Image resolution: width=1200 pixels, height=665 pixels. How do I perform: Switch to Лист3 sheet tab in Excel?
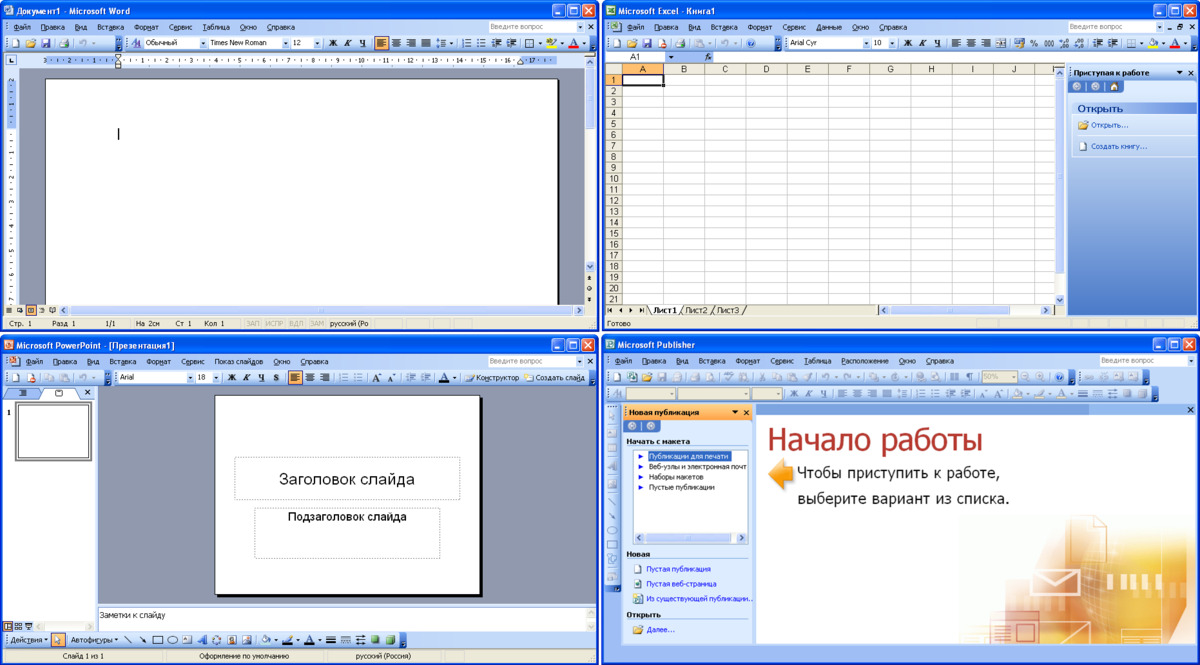[x=728, y=311]
